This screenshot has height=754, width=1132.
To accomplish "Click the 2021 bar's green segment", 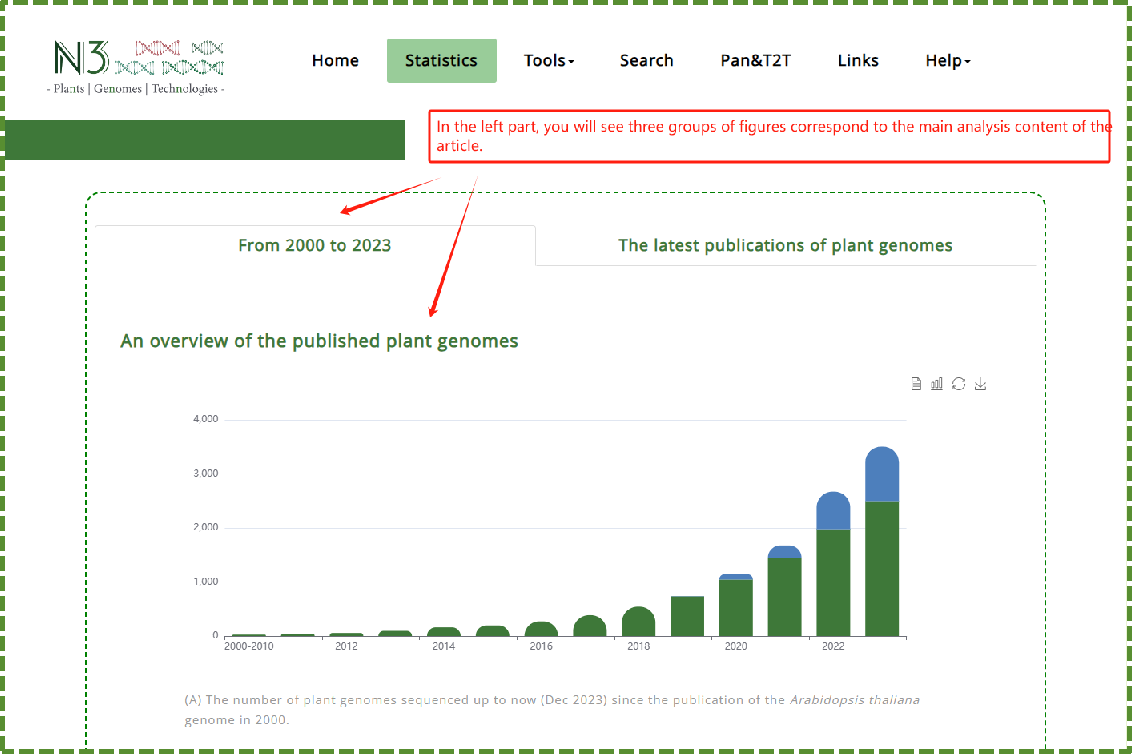I will coord(785,596).
